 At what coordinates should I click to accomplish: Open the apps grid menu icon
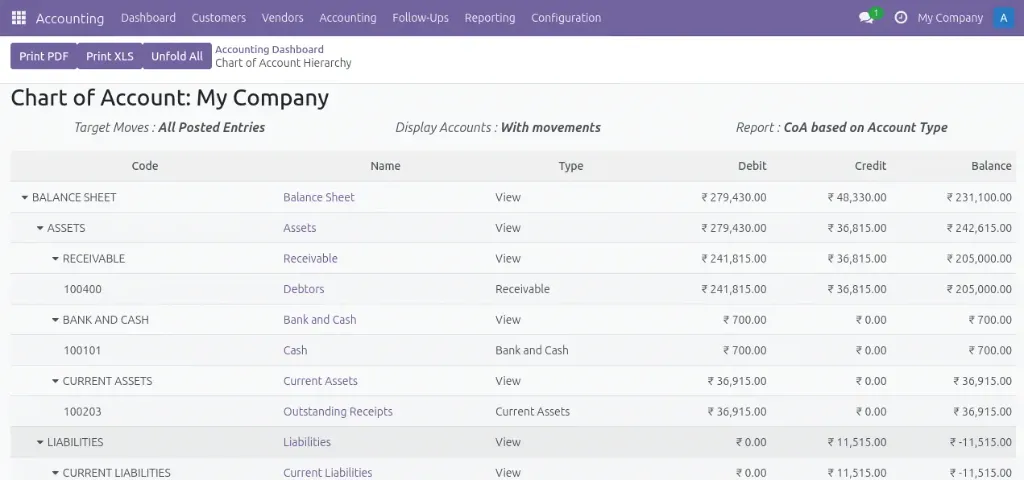pos(19,18)
